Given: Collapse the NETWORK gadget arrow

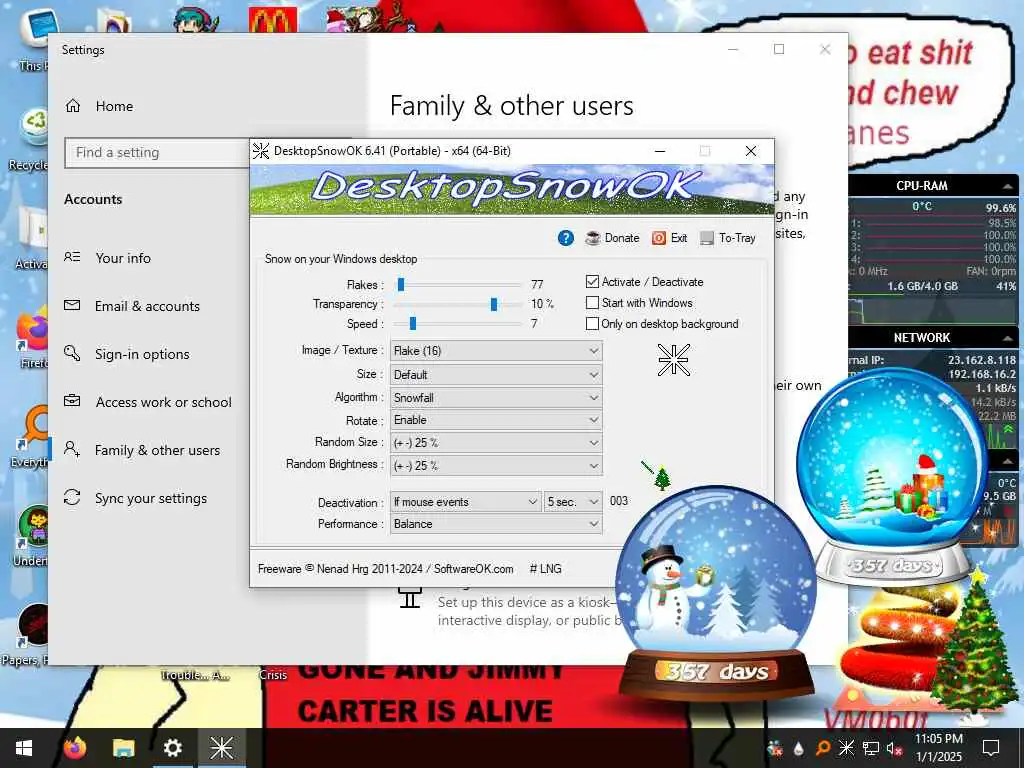Looking at the screenshot, I should [x=1007, y=338].
